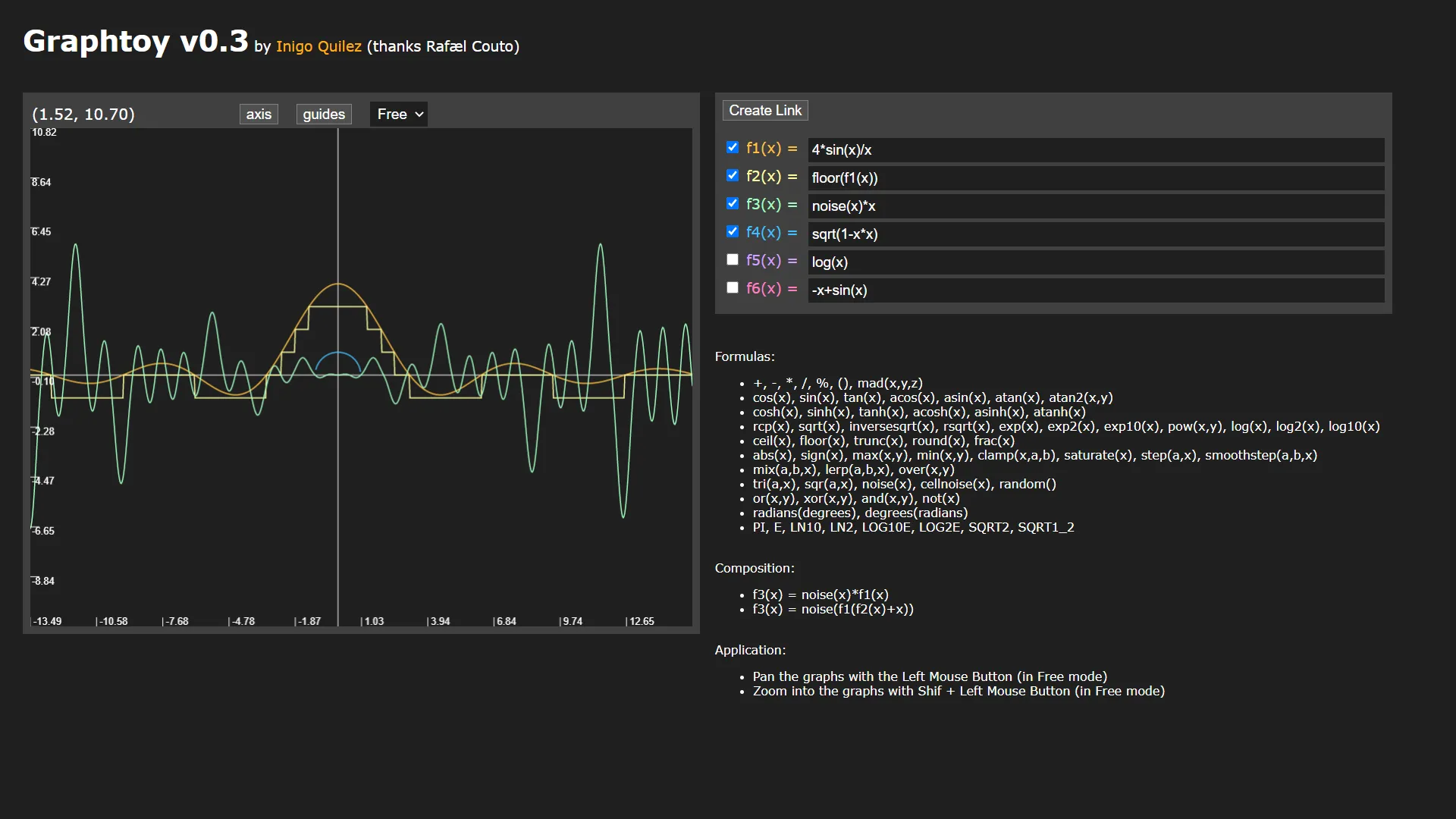Image resolution: width=1456 pixels, height=819 pixels.
Task: Focus the -x+sin(x) formula field
Action: point(1096,290)
